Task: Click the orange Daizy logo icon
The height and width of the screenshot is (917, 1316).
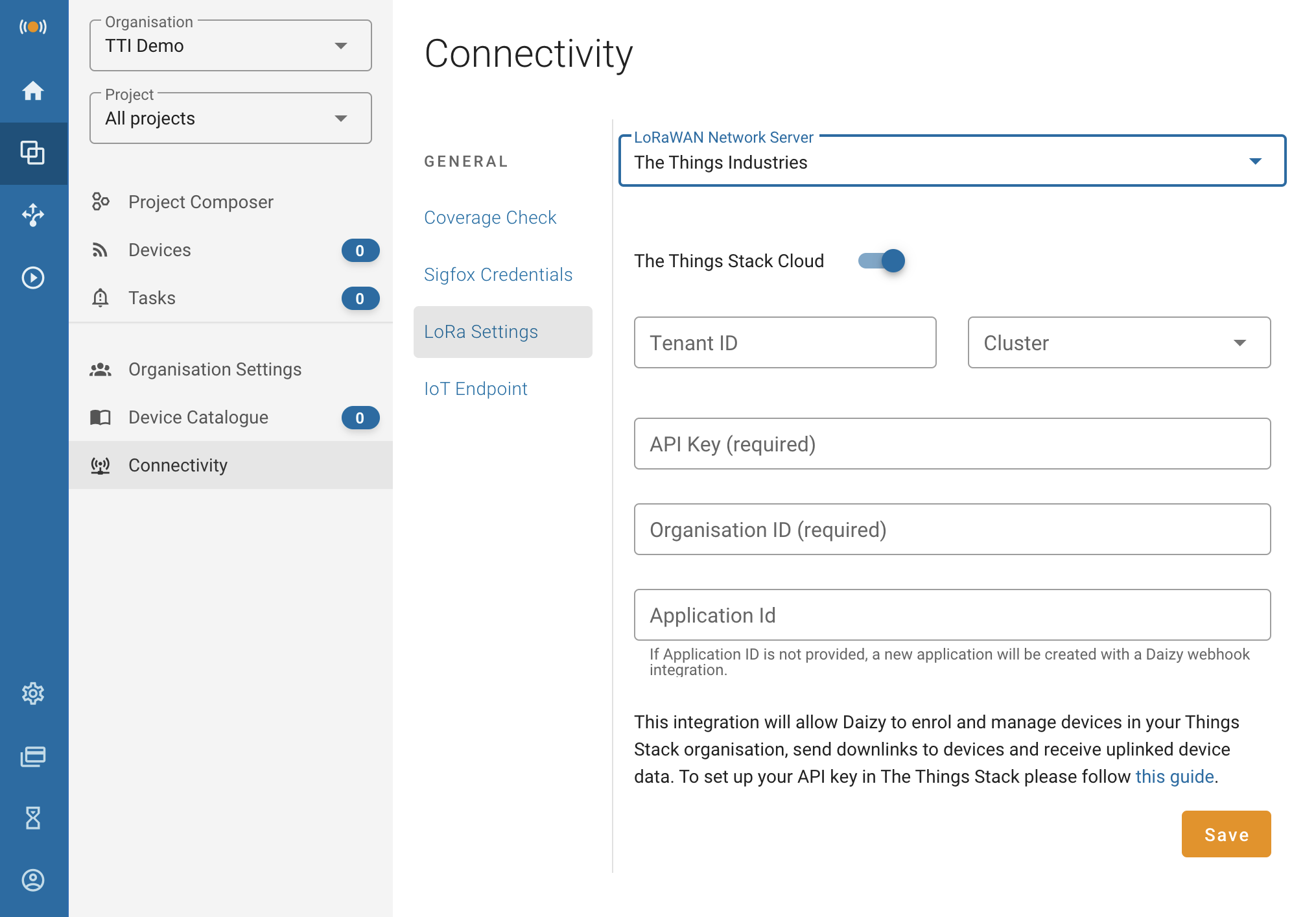Action: tap(33, 27)
